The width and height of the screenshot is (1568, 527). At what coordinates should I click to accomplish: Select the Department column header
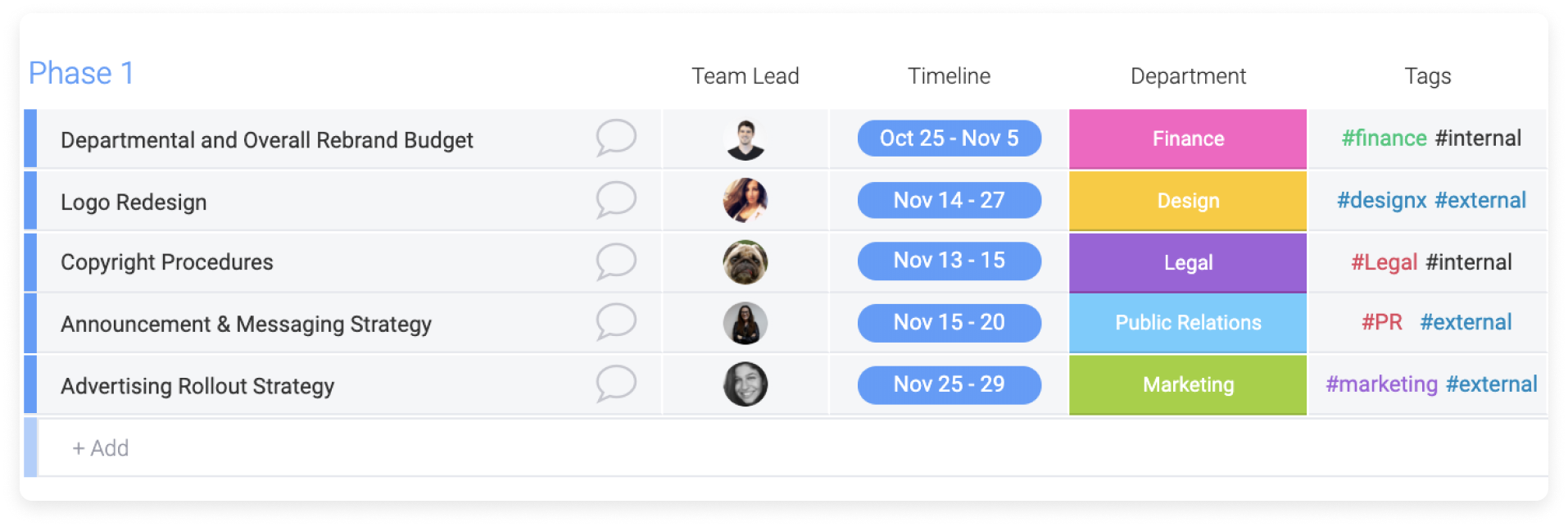pyautogui.click(x=1188, y=76)
